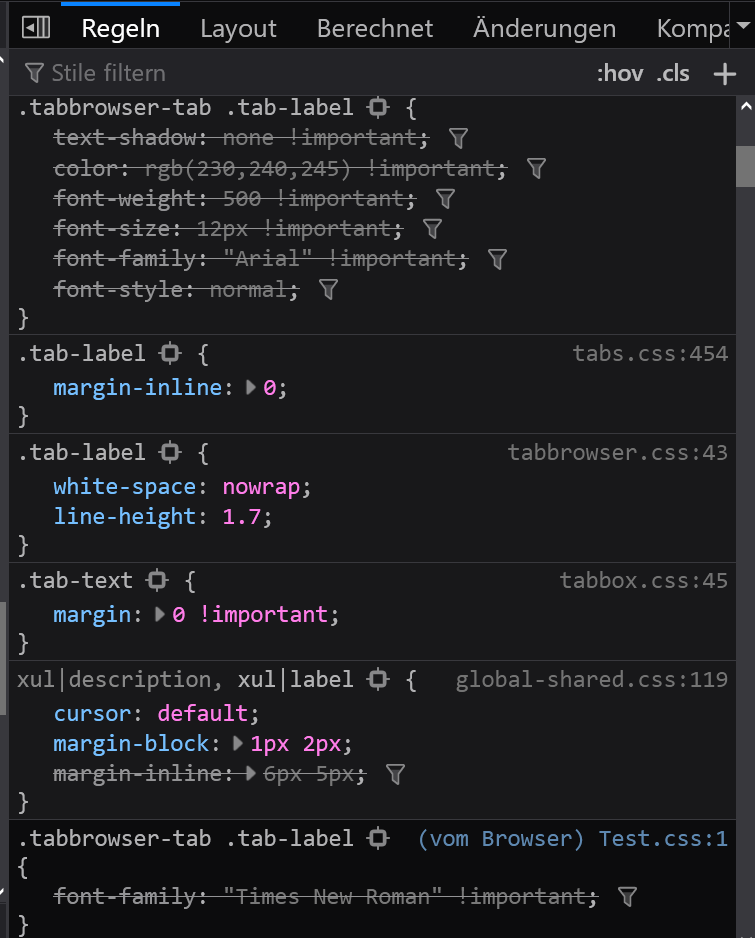Open global-shared.css:119 source link
Screen dimensions: 755x938
point(591,680)
